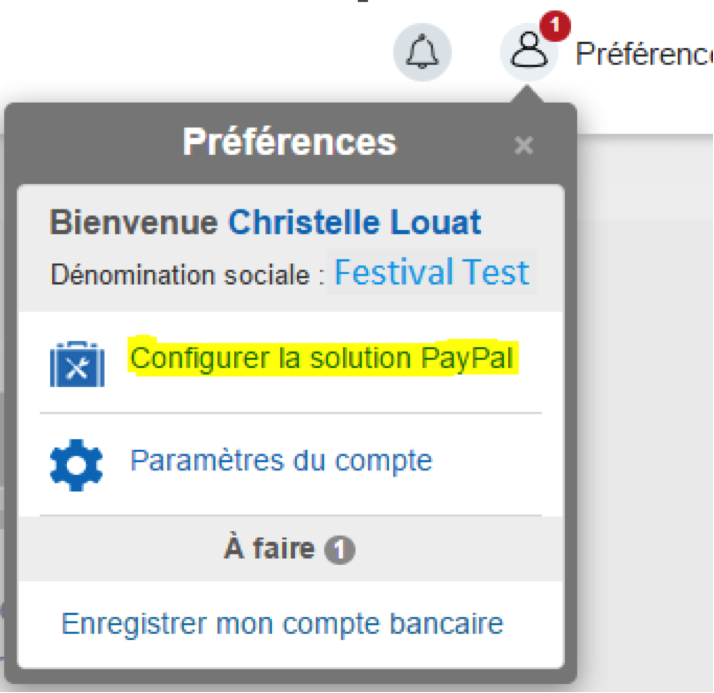
Task: Close the Préférences popup with the ×
Action: pyautogui.click(x=523, y=146)
